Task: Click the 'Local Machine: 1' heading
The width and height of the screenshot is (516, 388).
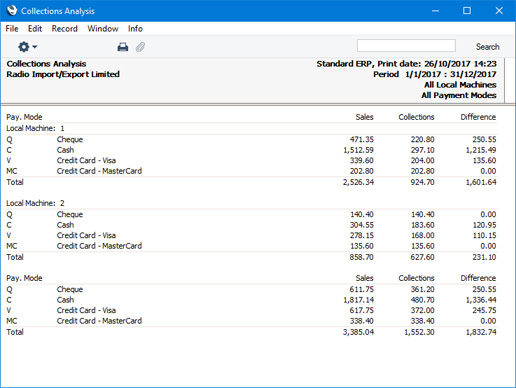Action: point(35,128)
